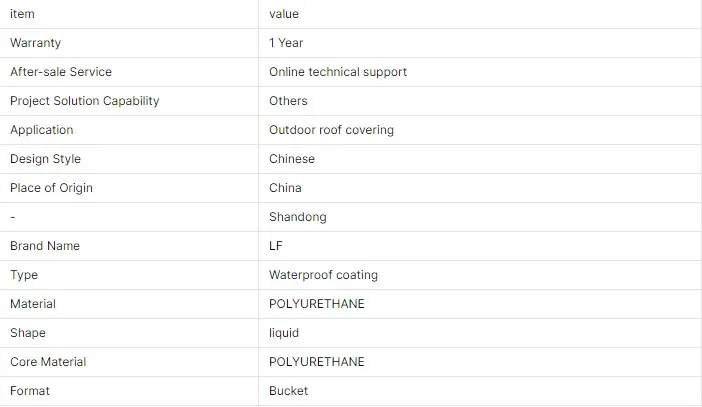Click the 'Others' value cell
The height and width of the screenshot is (407, 702).
coord(288,101)
